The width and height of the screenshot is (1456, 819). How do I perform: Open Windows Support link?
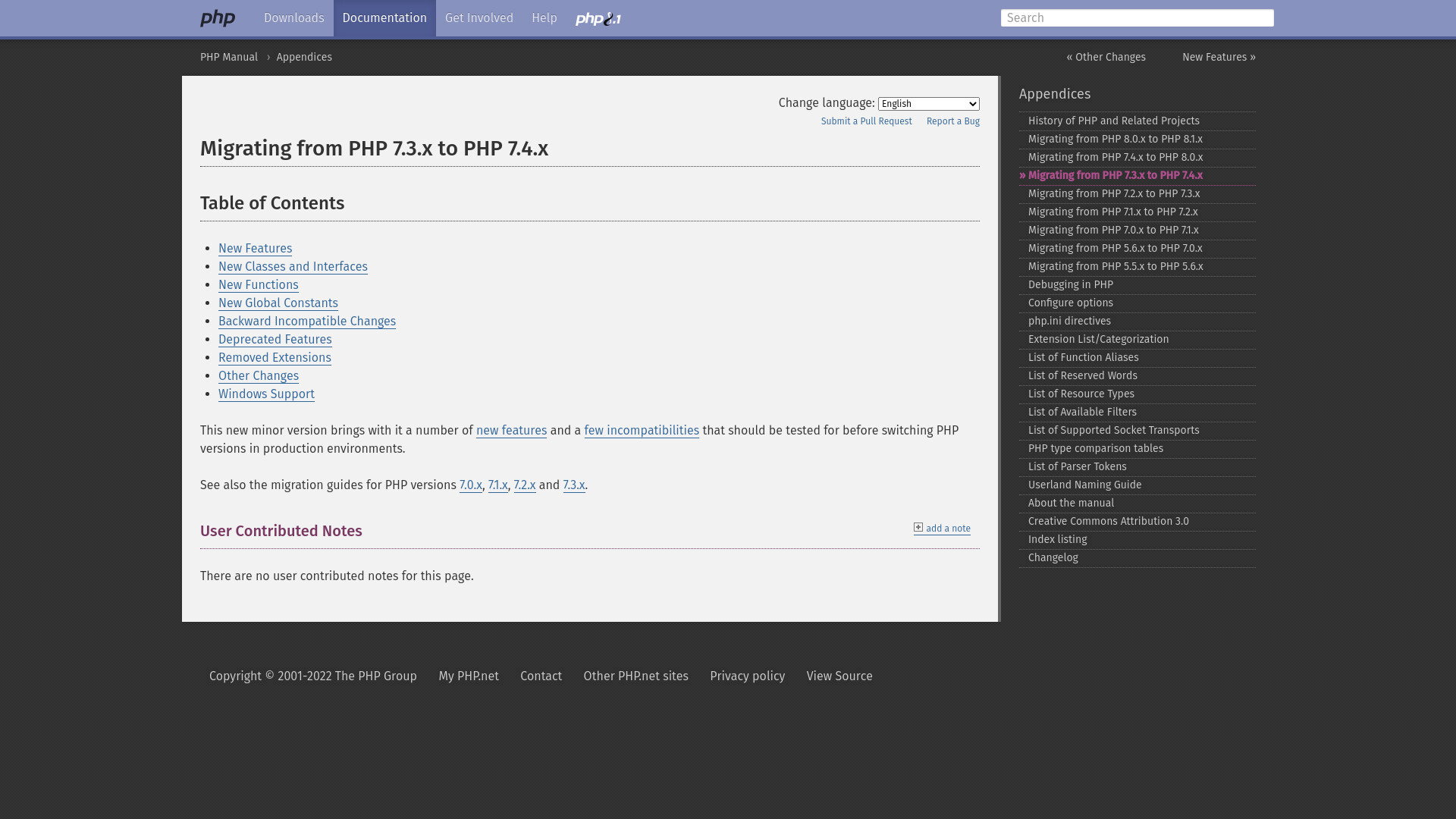coord(266,394)
